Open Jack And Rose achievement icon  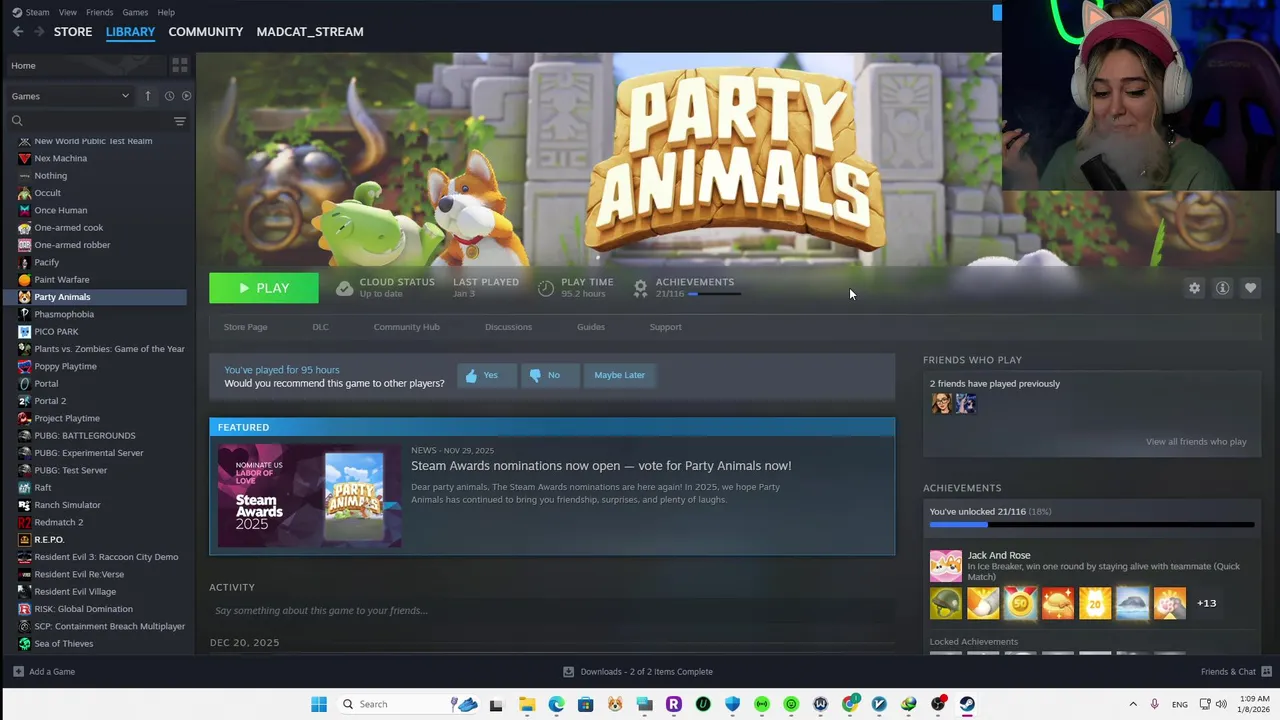[945, 566]
